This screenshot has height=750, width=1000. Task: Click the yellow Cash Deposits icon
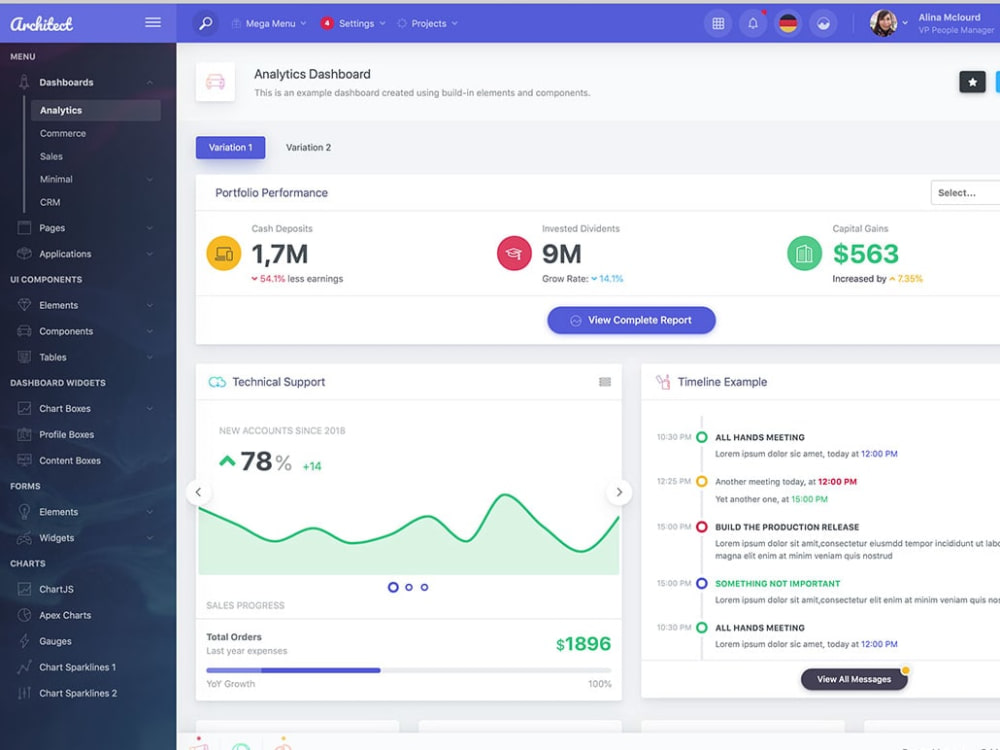point(224,253)
